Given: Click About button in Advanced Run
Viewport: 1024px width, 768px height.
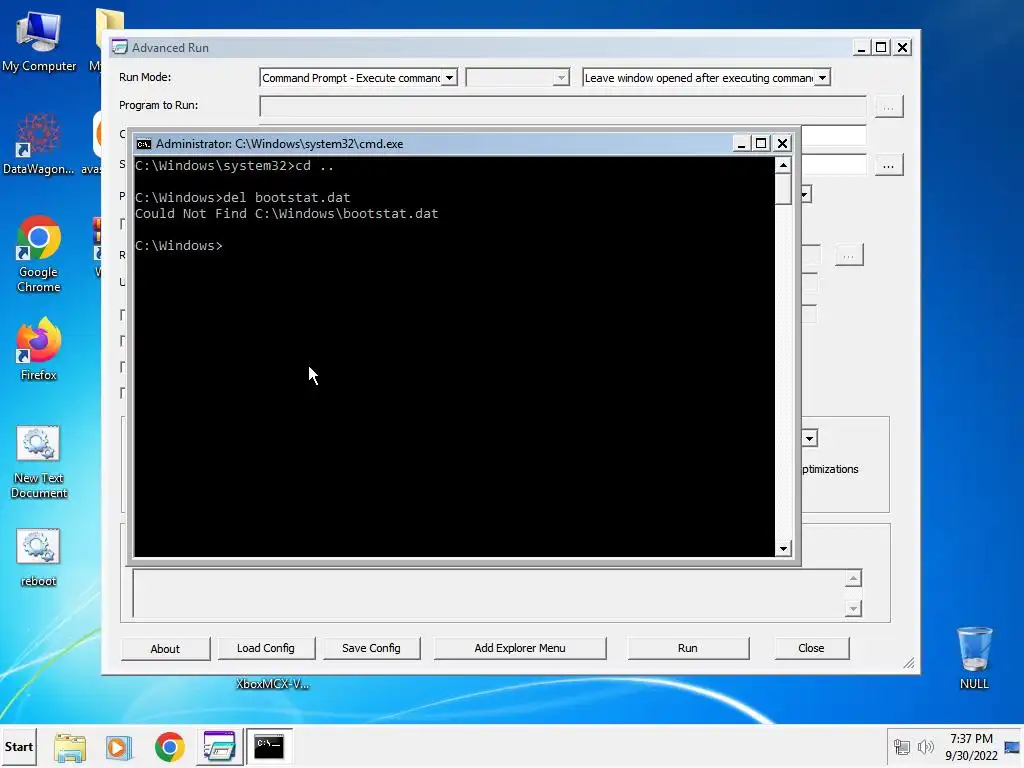Looking at the screenshot, I should 165,648.
